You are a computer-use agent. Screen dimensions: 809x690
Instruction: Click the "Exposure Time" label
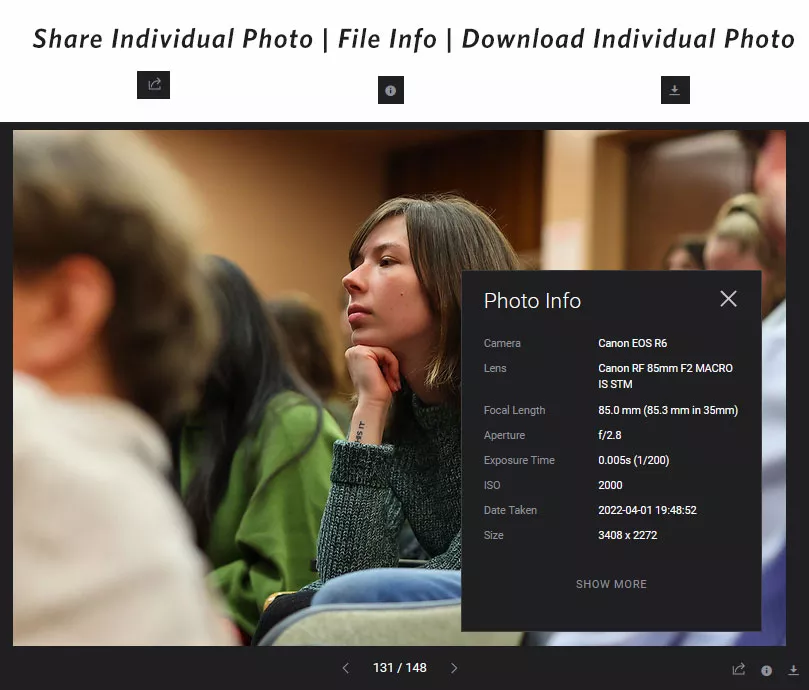[519, 460]
